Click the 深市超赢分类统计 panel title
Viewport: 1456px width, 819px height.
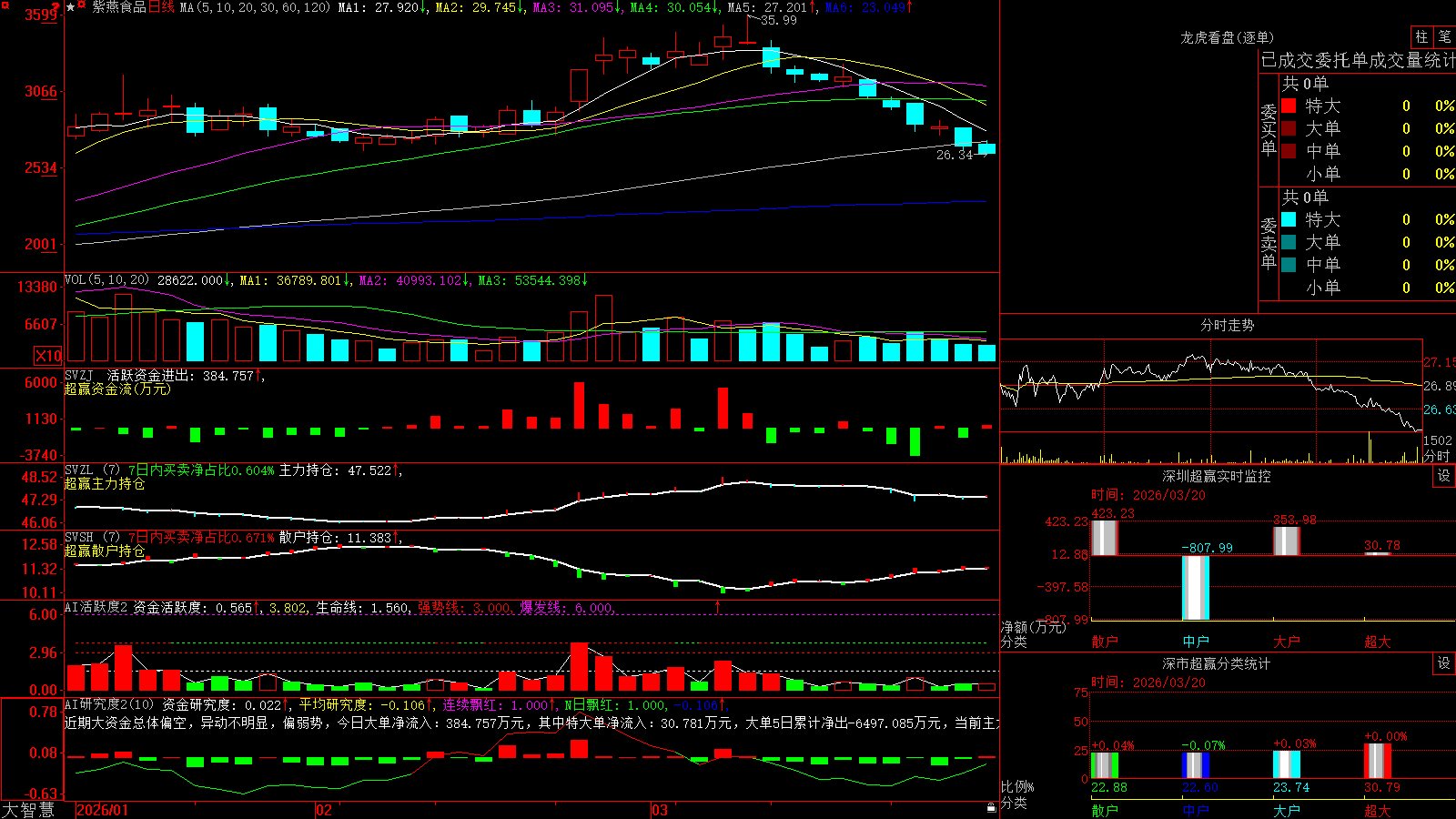[x=1217, y=663]
